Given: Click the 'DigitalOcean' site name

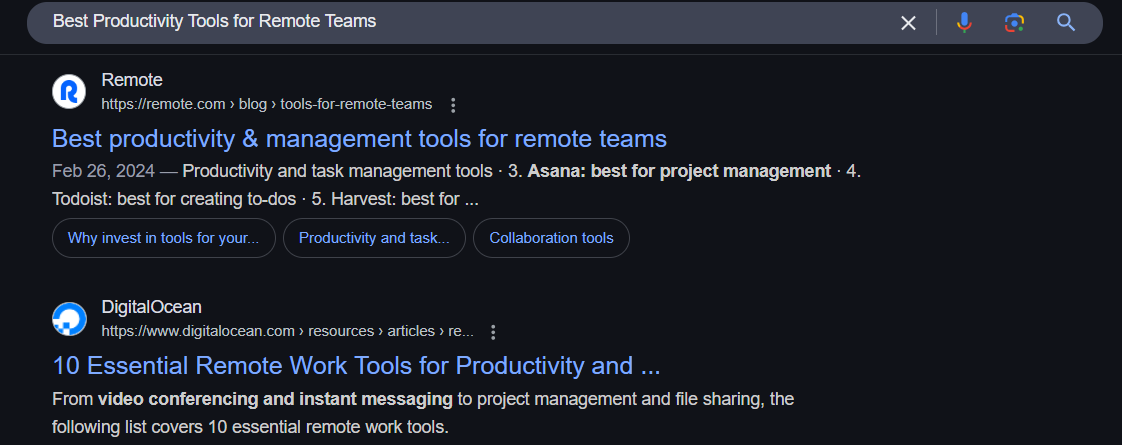Looking at the screenshot, I should pos(152,308).
